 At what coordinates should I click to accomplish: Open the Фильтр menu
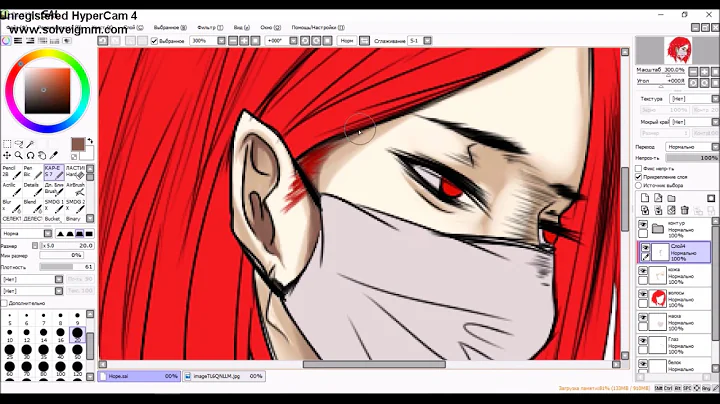[x=210, y=28]
